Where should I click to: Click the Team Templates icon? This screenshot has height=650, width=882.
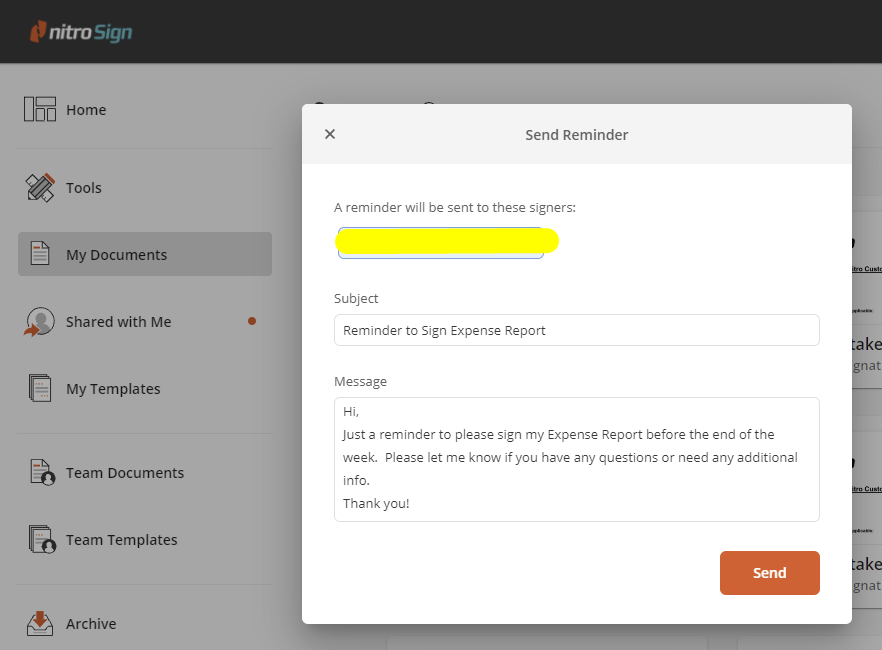coord(40,540)
